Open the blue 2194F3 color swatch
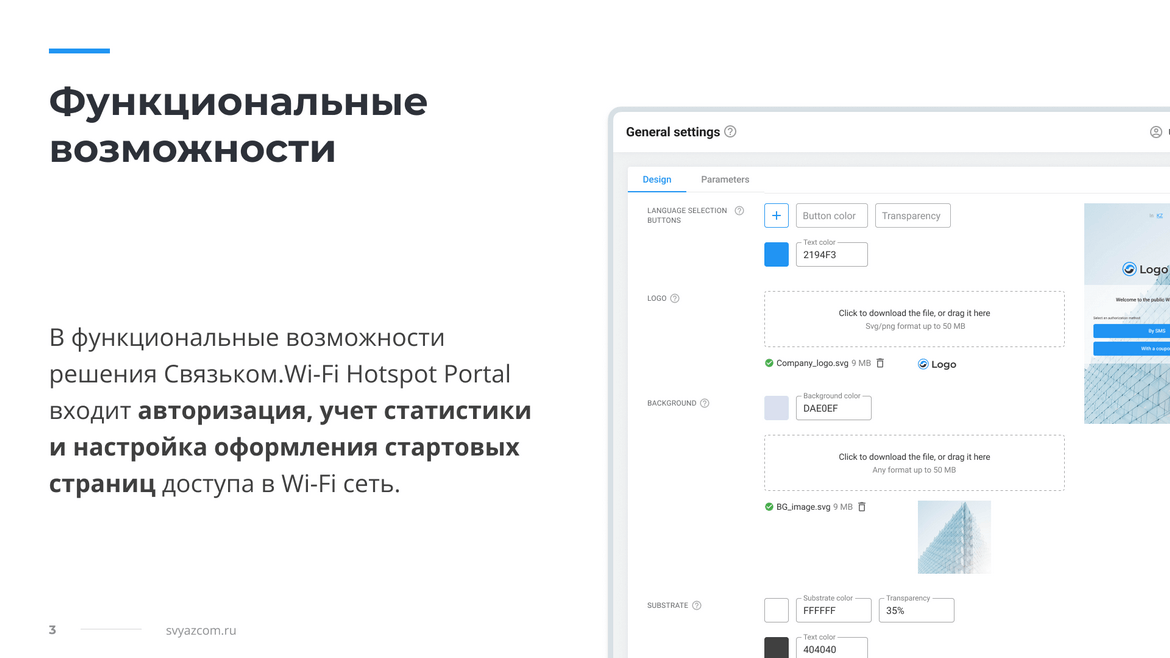1170x658 pixels. coord(776,254)
